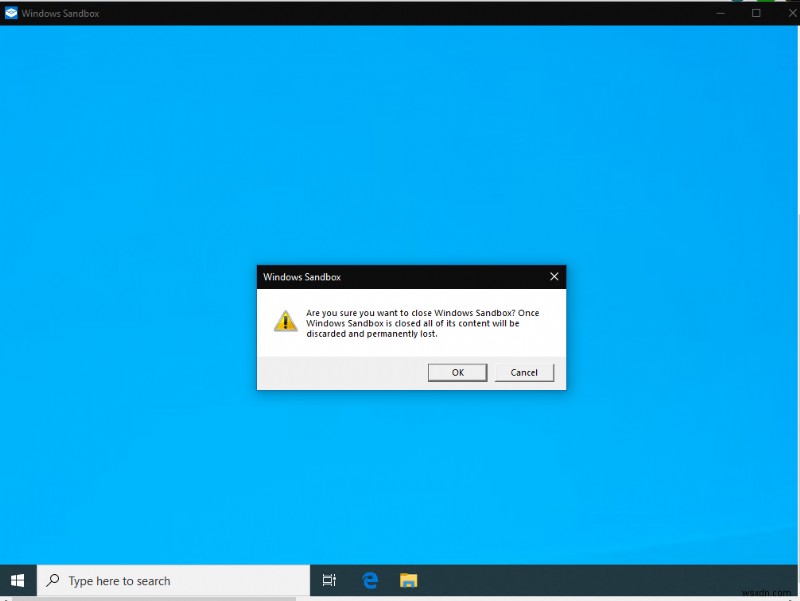Viewport: 800px width, 601px height.
Task: Minimize the Windows Sandbox window
Action: click(721, 13)
